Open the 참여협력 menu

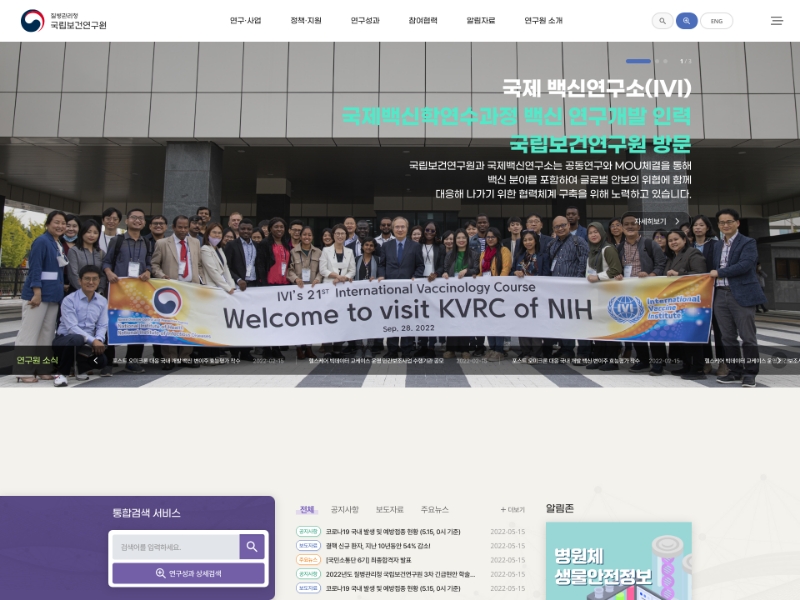(423, 21)
